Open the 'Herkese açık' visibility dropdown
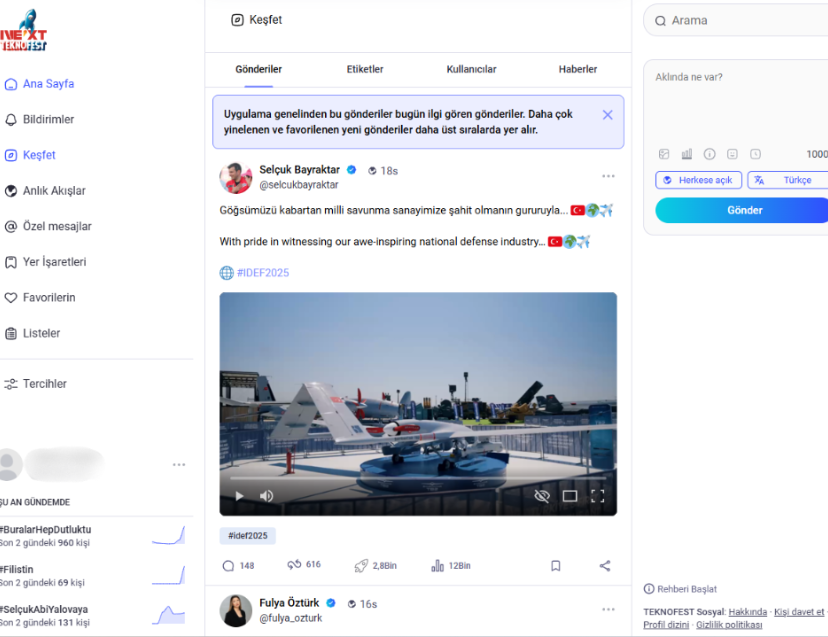The width and height of the screenshot is (828, 637). point(698,180)
